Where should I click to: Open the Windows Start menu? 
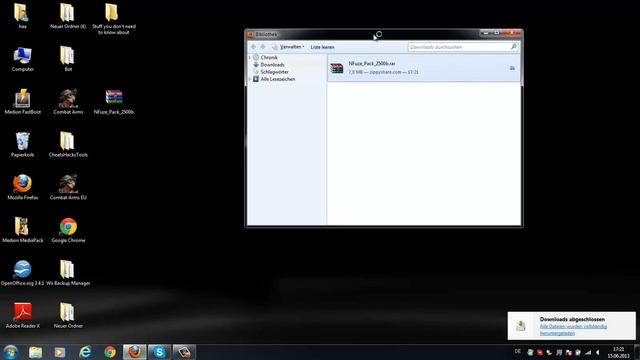[11, 352]
